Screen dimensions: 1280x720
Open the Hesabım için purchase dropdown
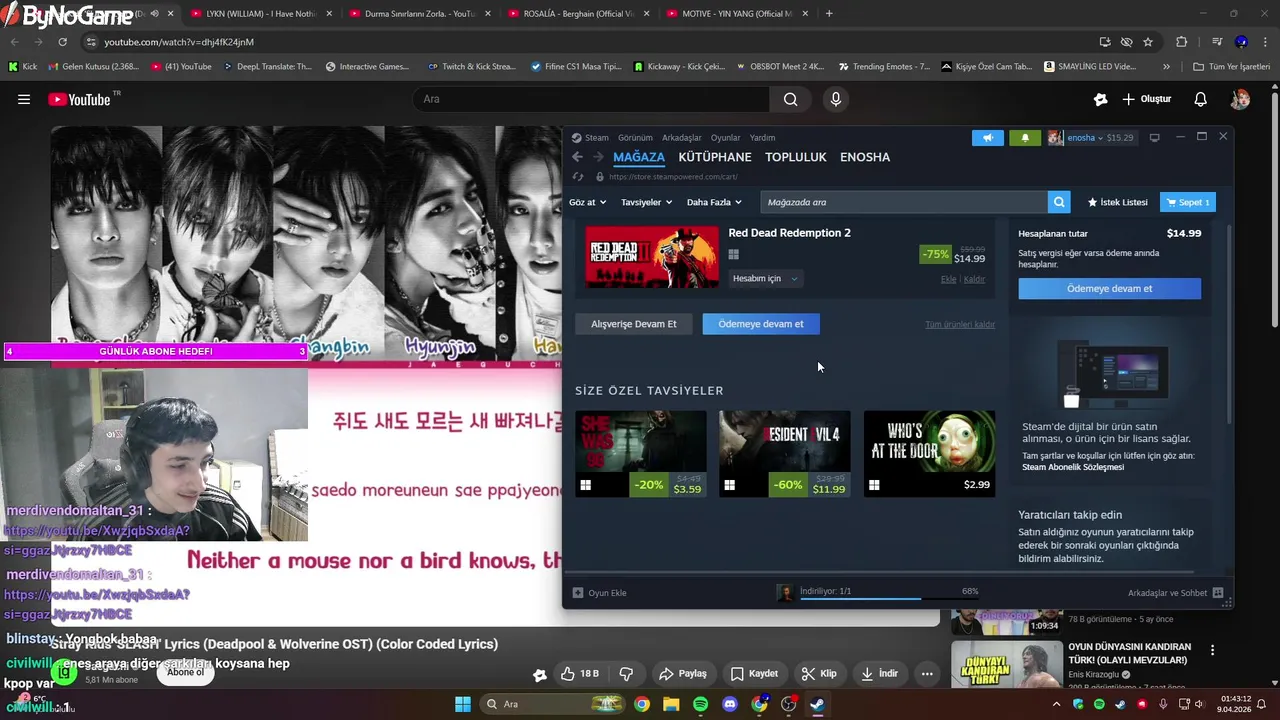tap(765, 278)
